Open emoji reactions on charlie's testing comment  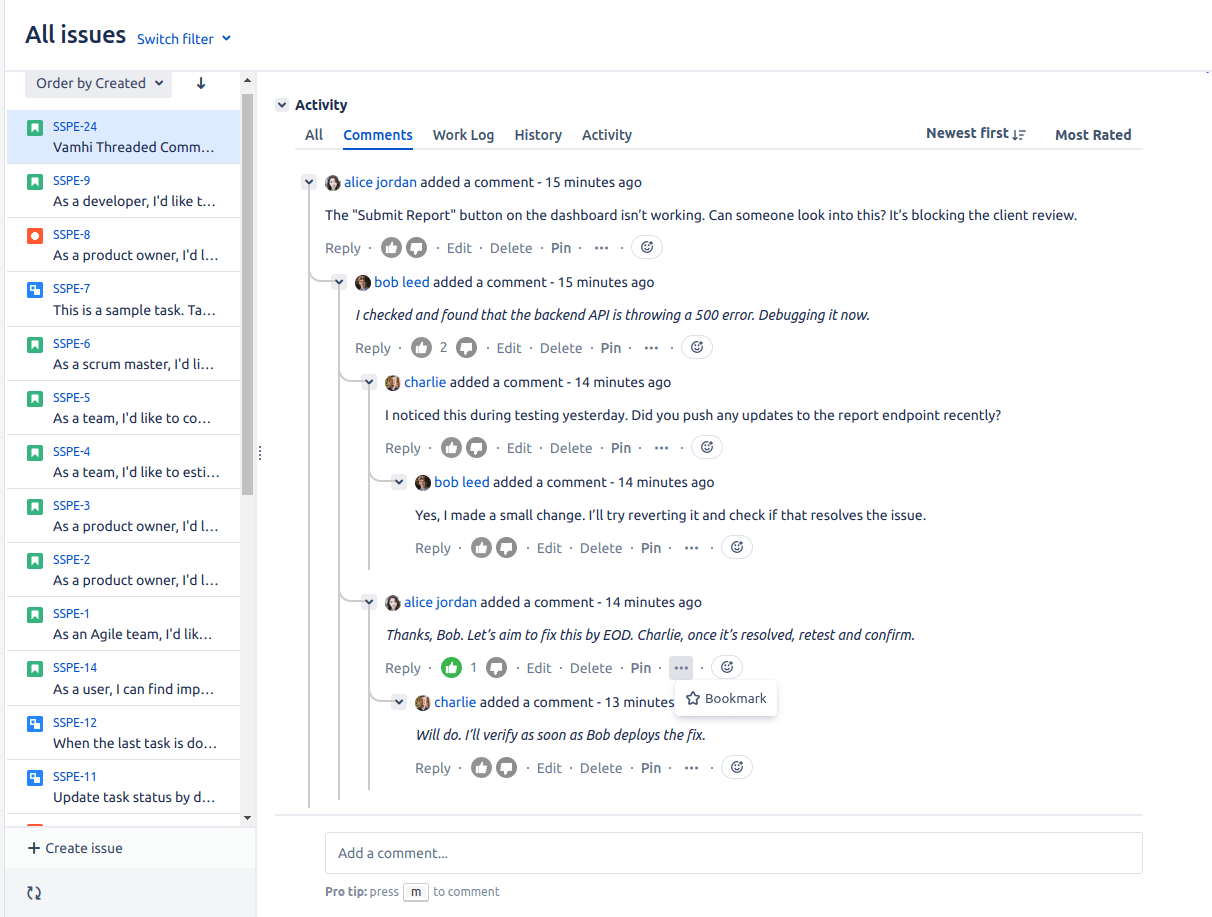707,448
